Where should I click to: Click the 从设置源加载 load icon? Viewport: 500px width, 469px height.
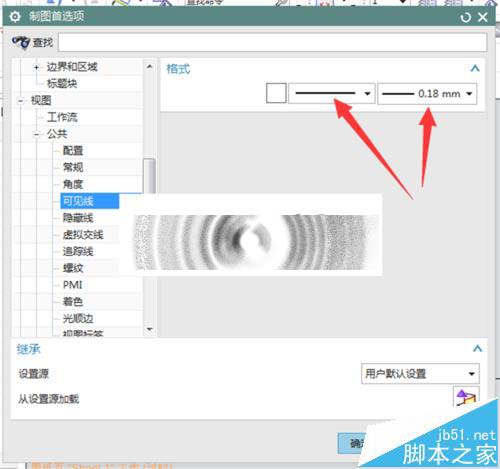pyautogui.click(x=466, y=397)
